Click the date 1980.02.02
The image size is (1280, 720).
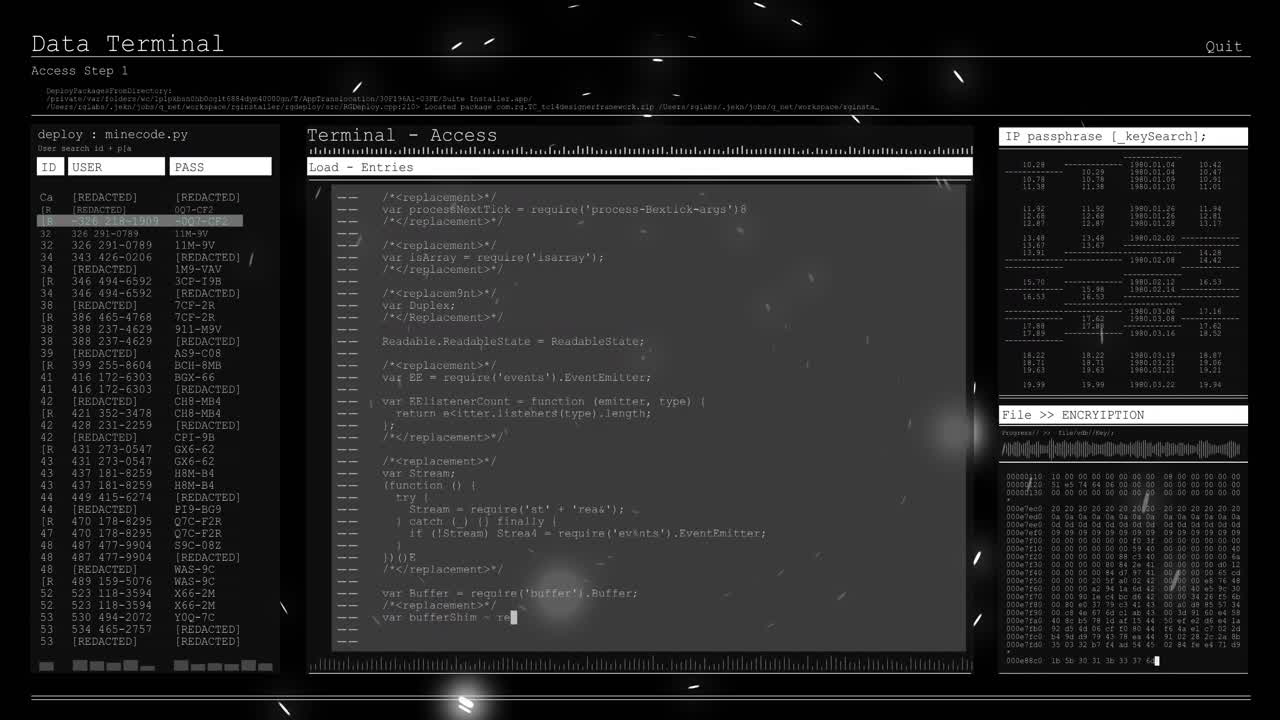point(1152,238)
